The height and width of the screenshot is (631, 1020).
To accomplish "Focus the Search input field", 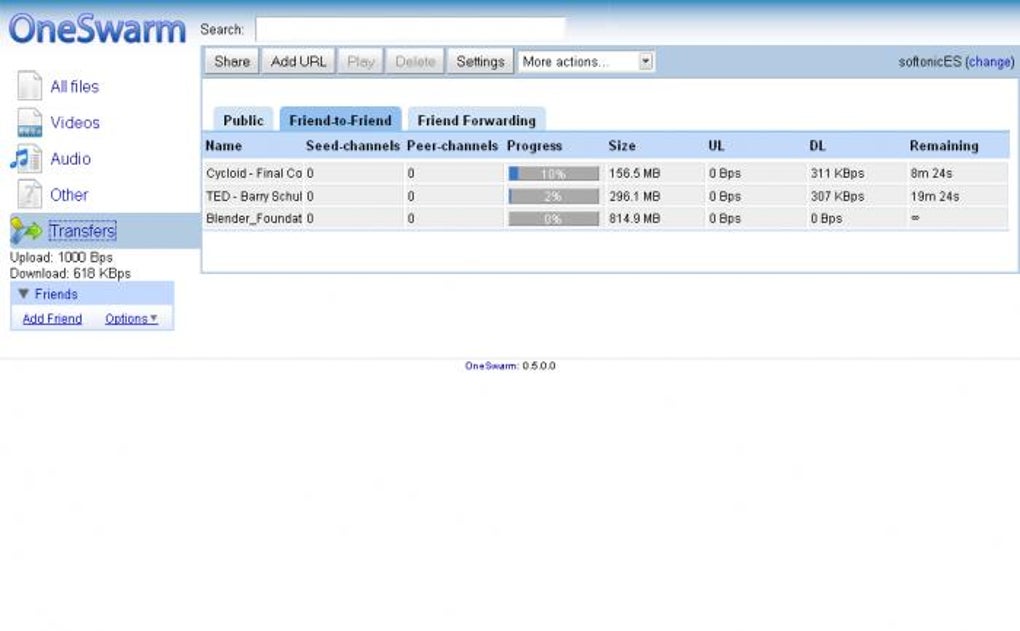I will (x=410, y=29).
